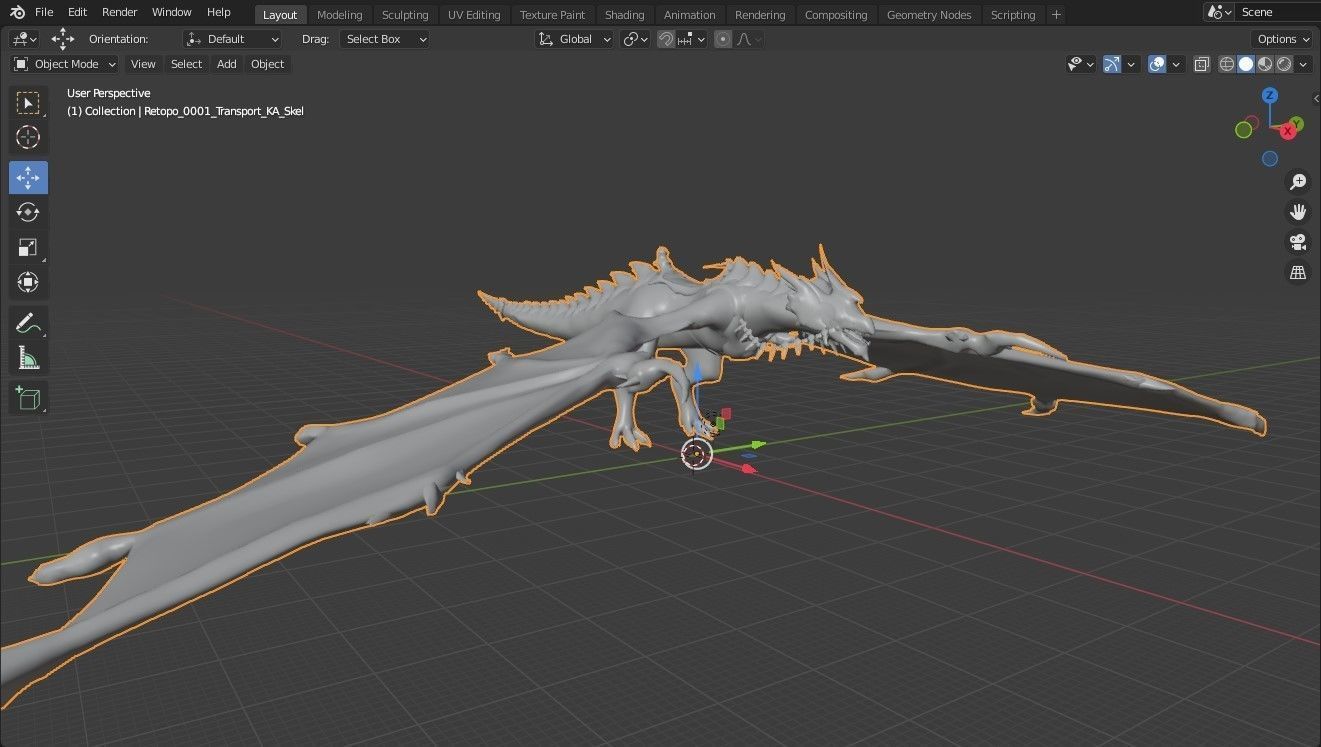Switch to the Sculpting workspace tab
Viewport: 1321px width, 747px height.
tap(405, 15)
